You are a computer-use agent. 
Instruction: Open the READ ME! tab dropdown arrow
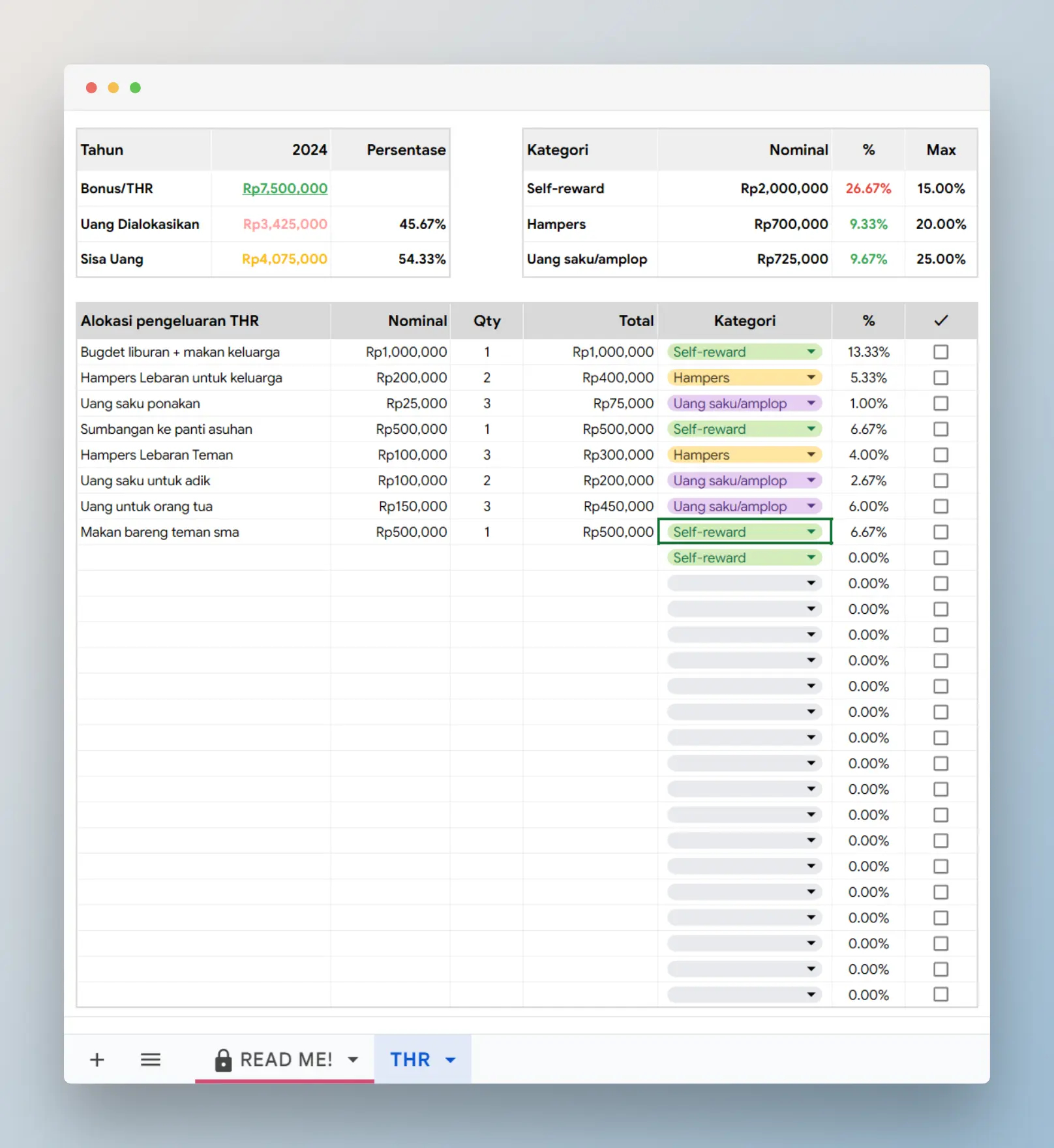tap(353, 1060)
